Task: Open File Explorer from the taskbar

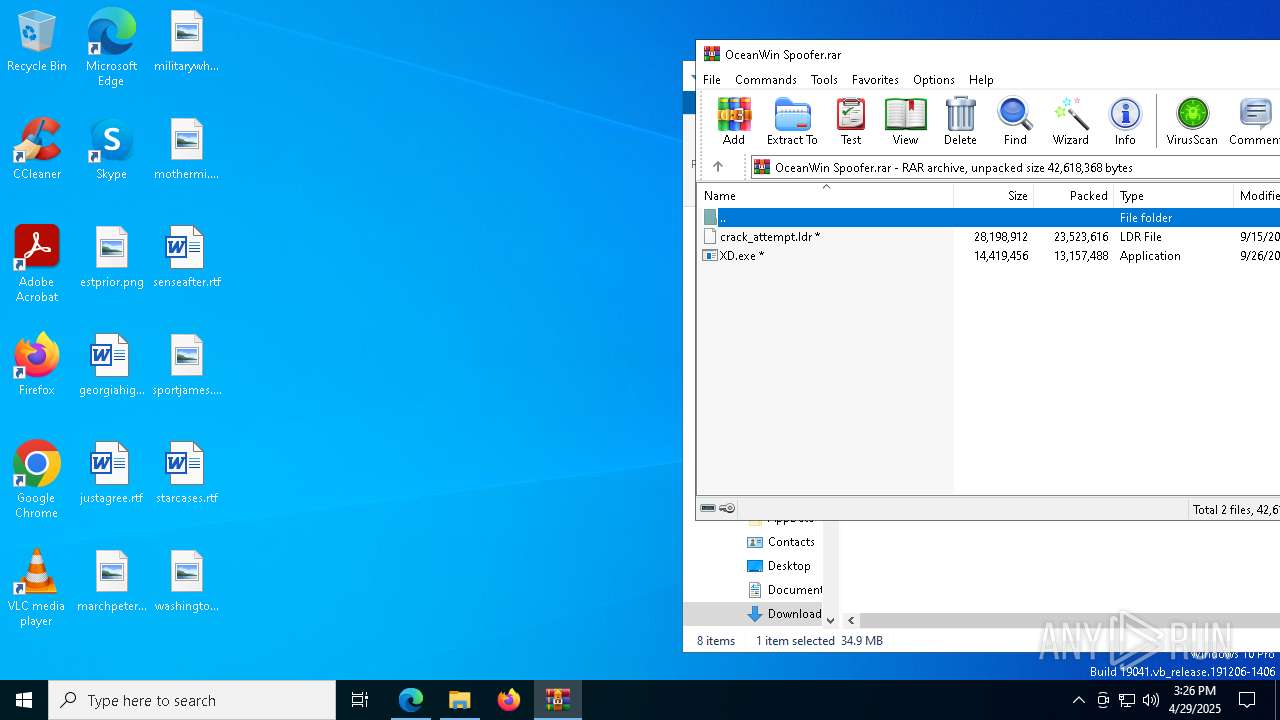Action: click(460, 700)
